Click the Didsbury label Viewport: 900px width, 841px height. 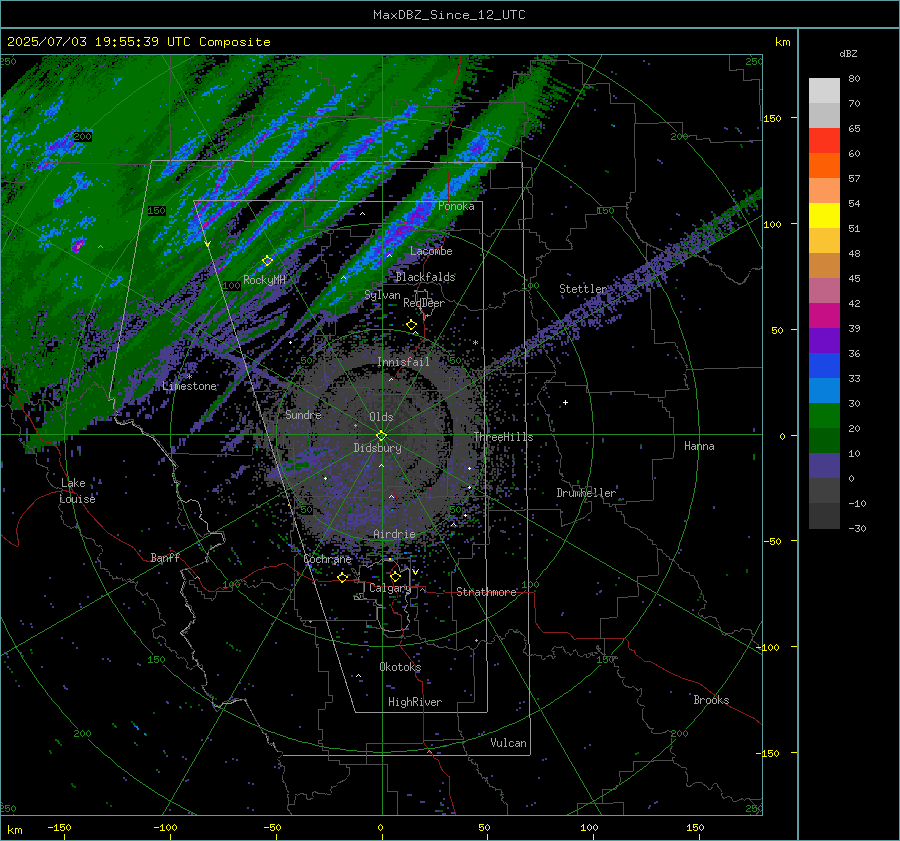[x=377, y=448]
